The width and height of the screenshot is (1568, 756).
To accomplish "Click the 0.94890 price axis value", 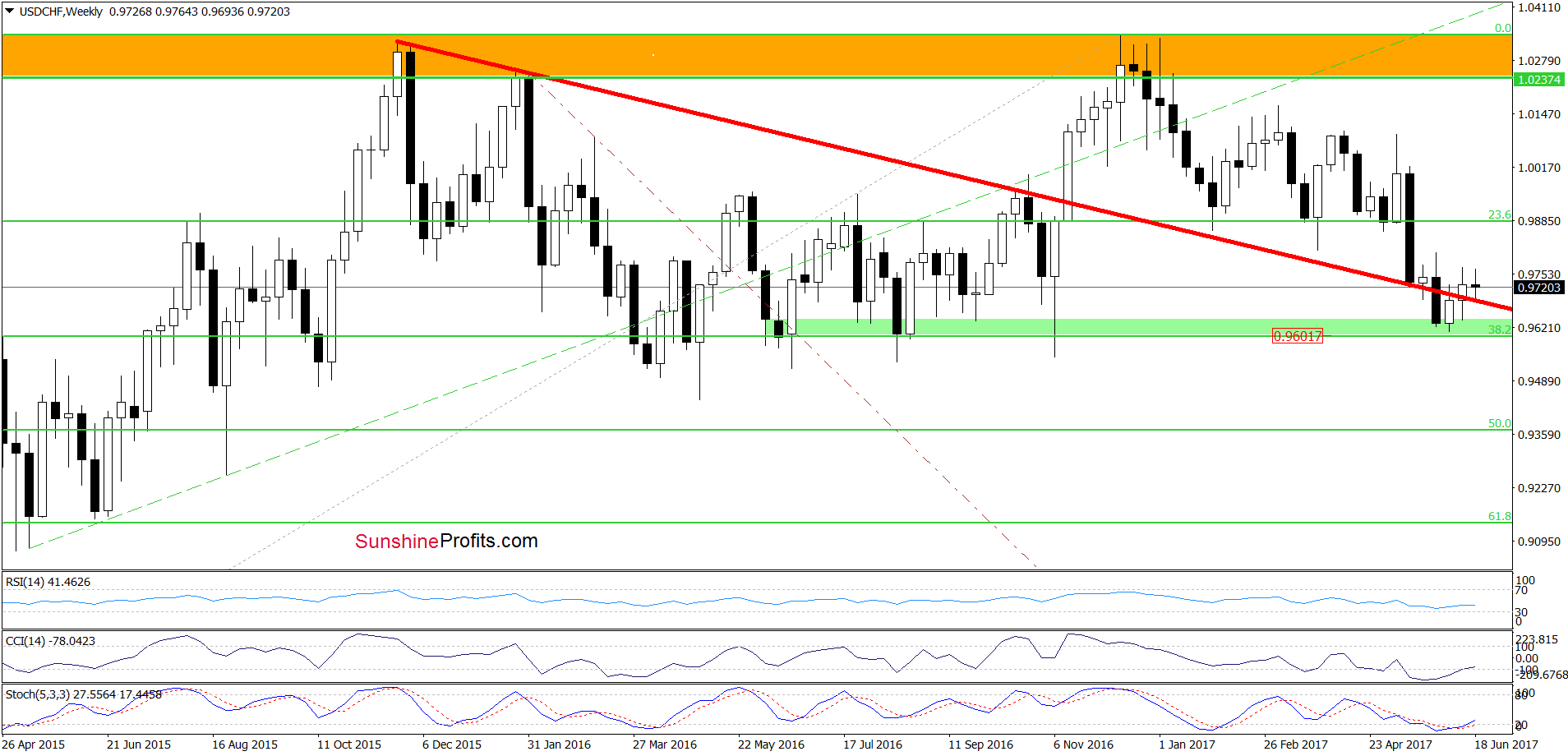I will (1538, 381).
